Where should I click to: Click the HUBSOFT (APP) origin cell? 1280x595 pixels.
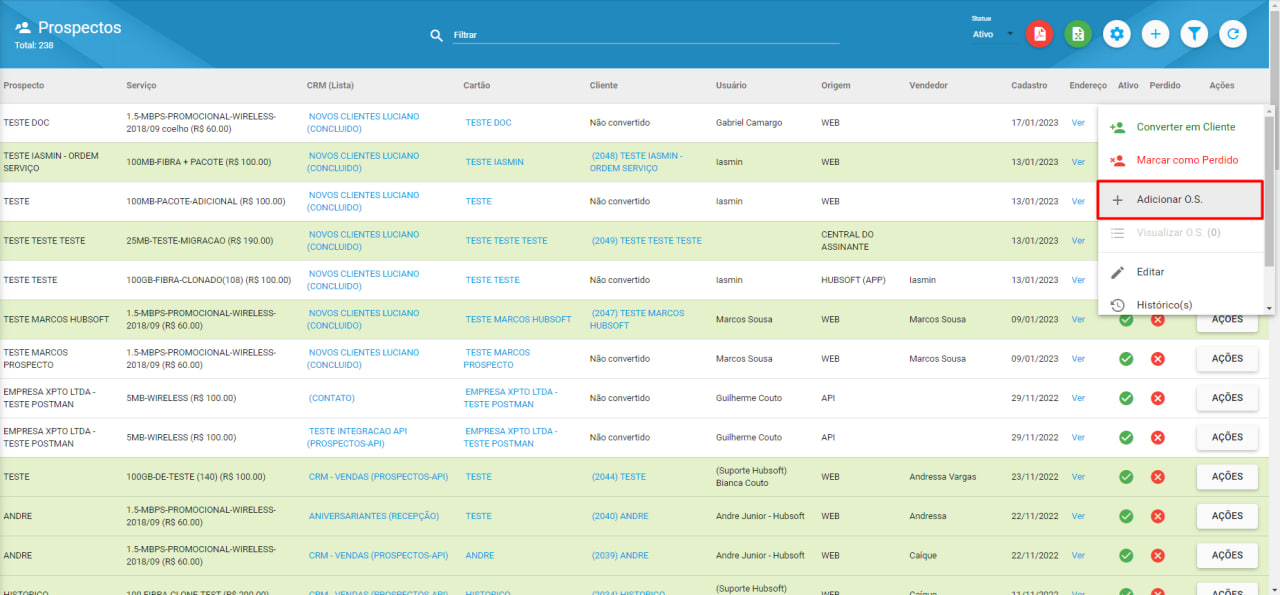point(853,280)
